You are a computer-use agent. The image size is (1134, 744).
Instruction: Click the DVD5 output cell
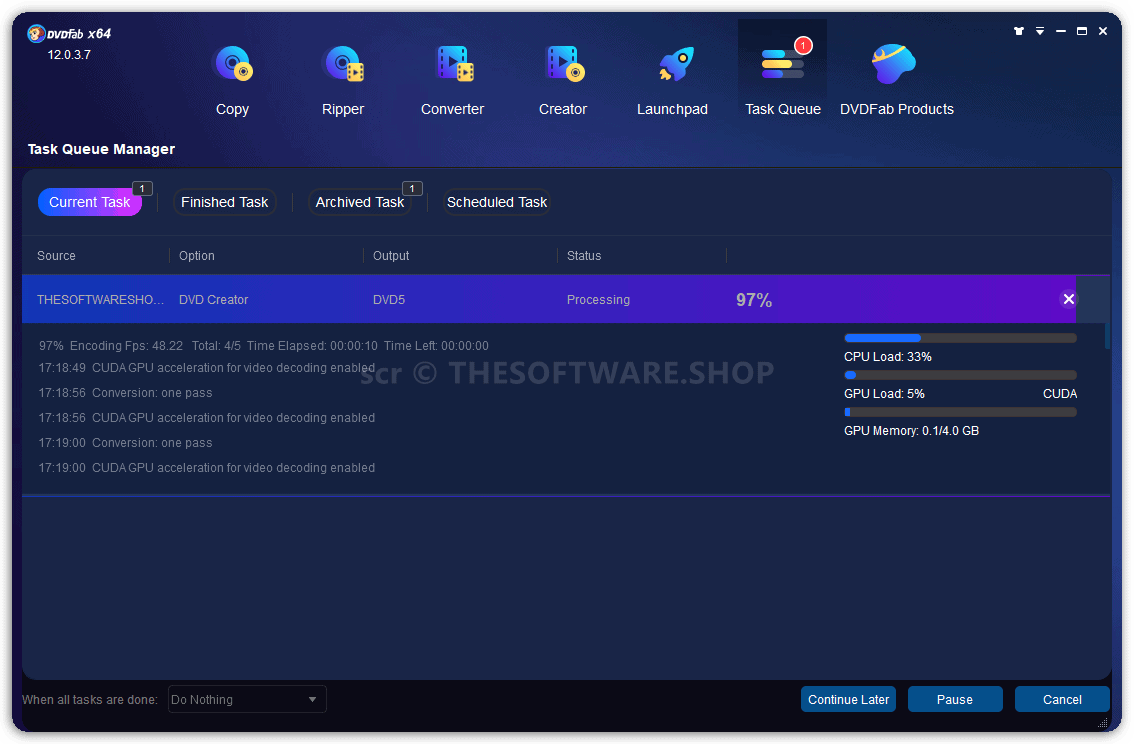pyautogui.click(x=388, y=299)
